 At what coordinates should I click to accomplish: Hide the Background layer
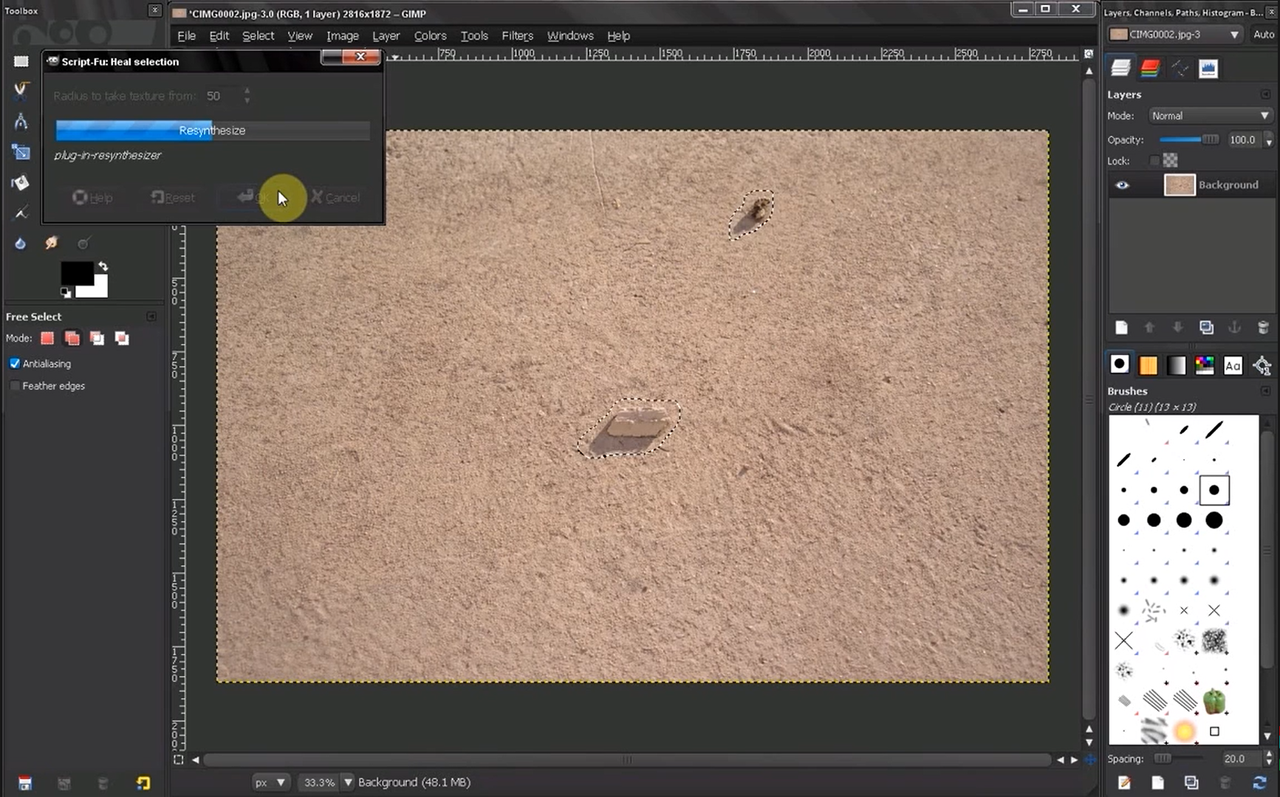click(1122, 184)
